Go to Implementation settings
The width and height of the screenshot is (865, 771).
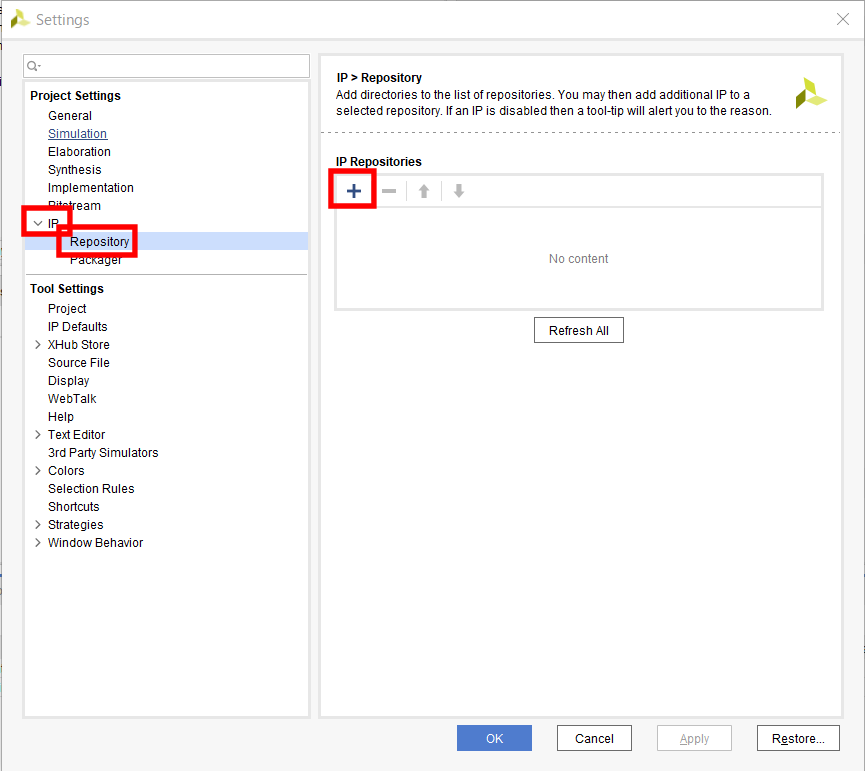(x=90, y=188)
